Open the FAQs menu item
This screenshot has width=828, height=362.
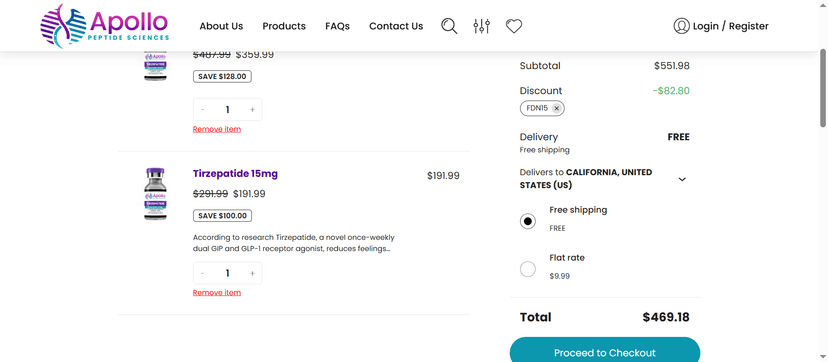[337, 26]
